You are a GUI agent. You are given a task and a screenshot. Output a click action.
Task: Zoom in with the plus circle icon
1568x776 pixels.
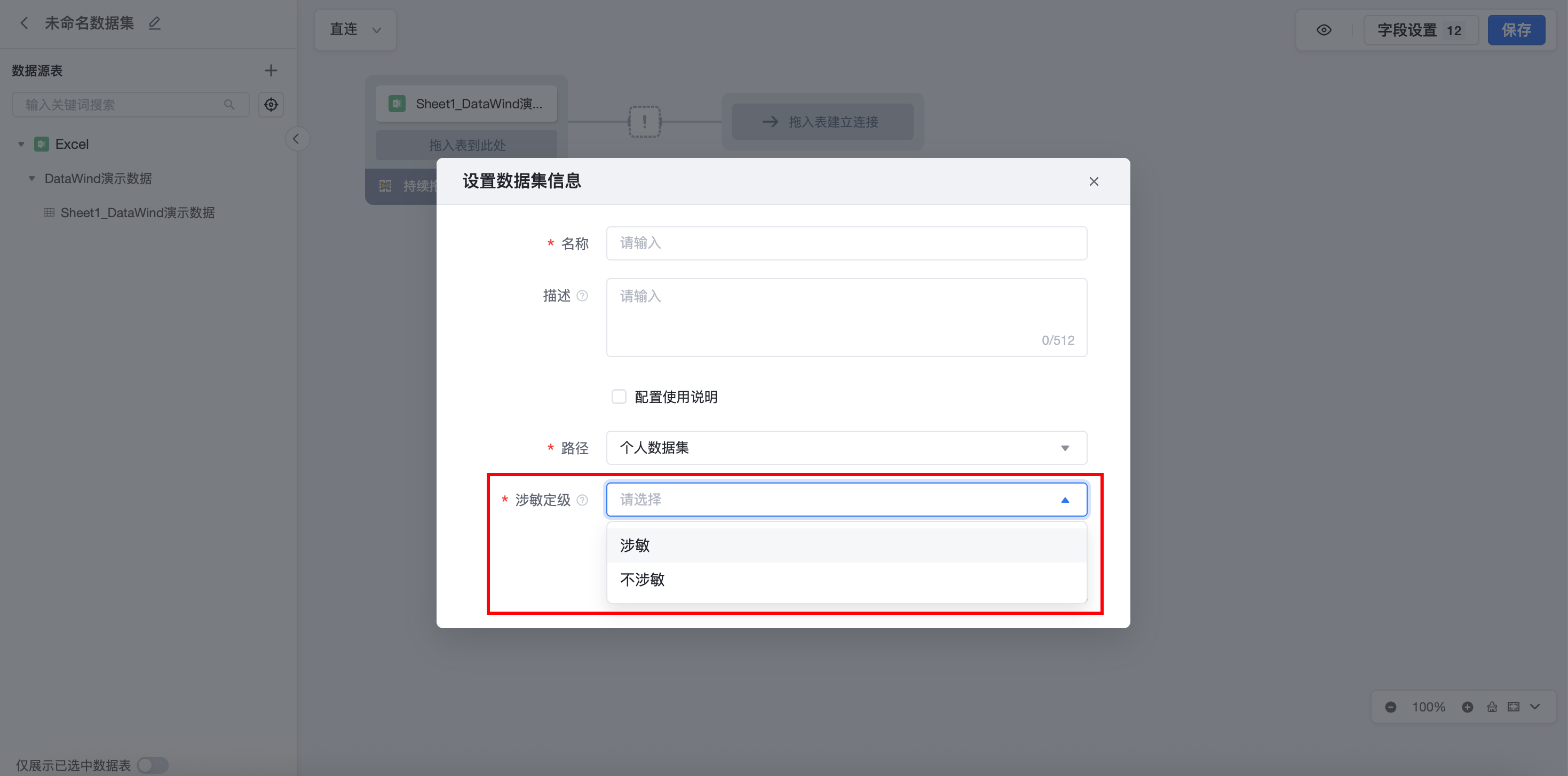coord(1468,707)
